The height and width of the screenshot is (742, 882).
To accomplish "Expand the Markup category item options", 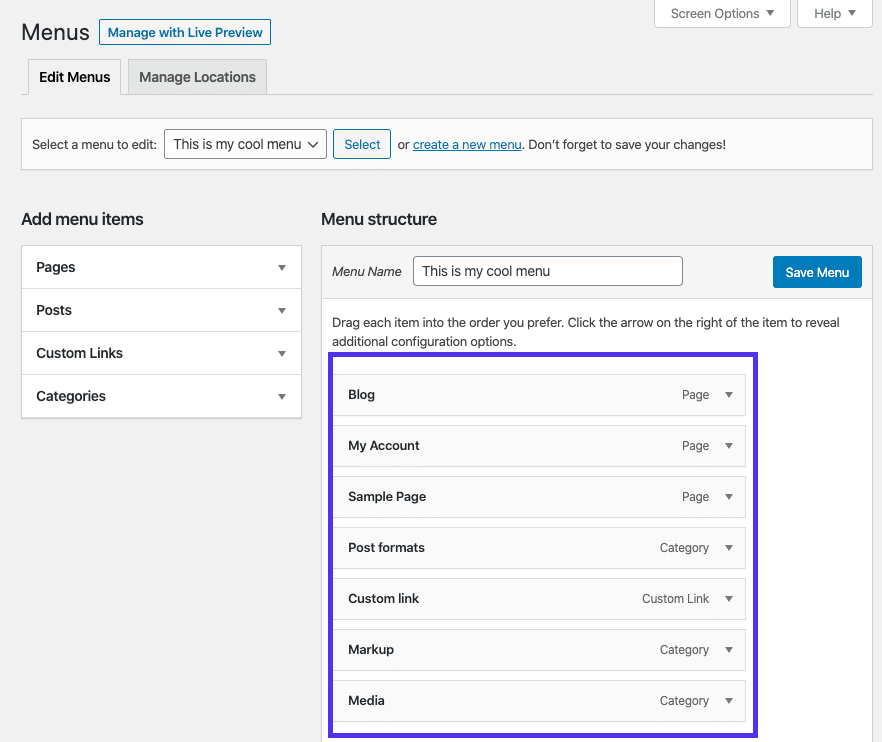I will 729,650.
